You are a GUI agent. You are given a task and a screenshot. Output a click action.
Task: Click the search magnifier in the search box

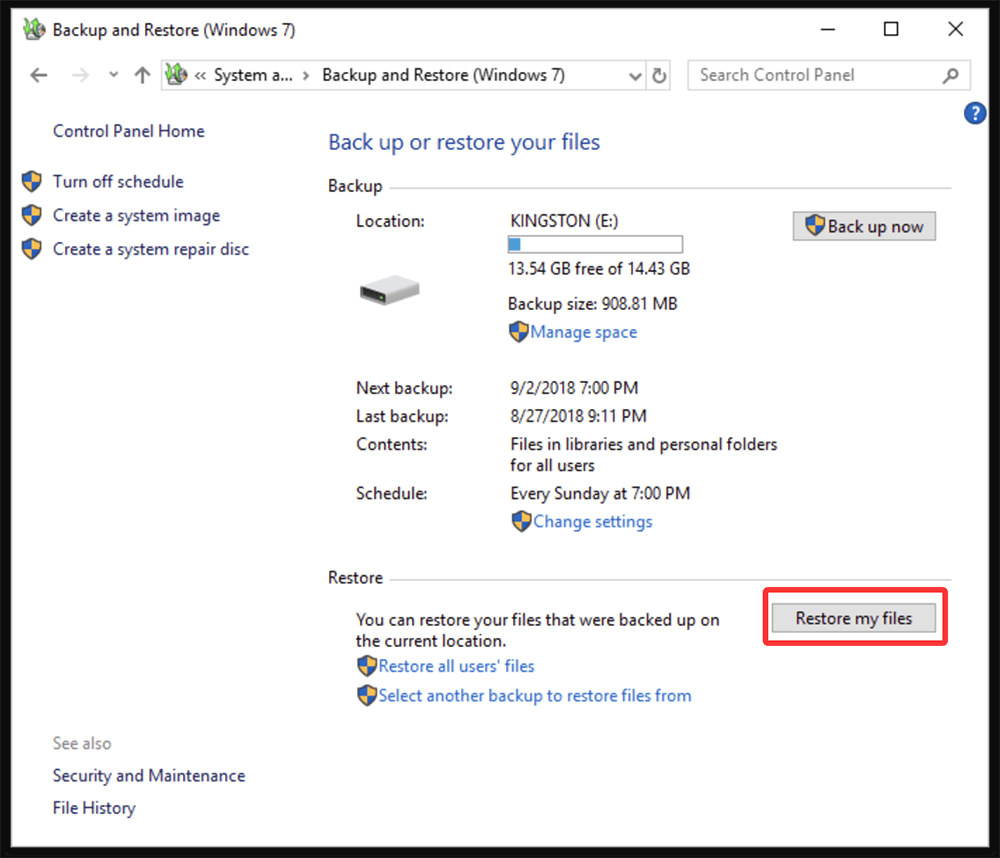952,75
